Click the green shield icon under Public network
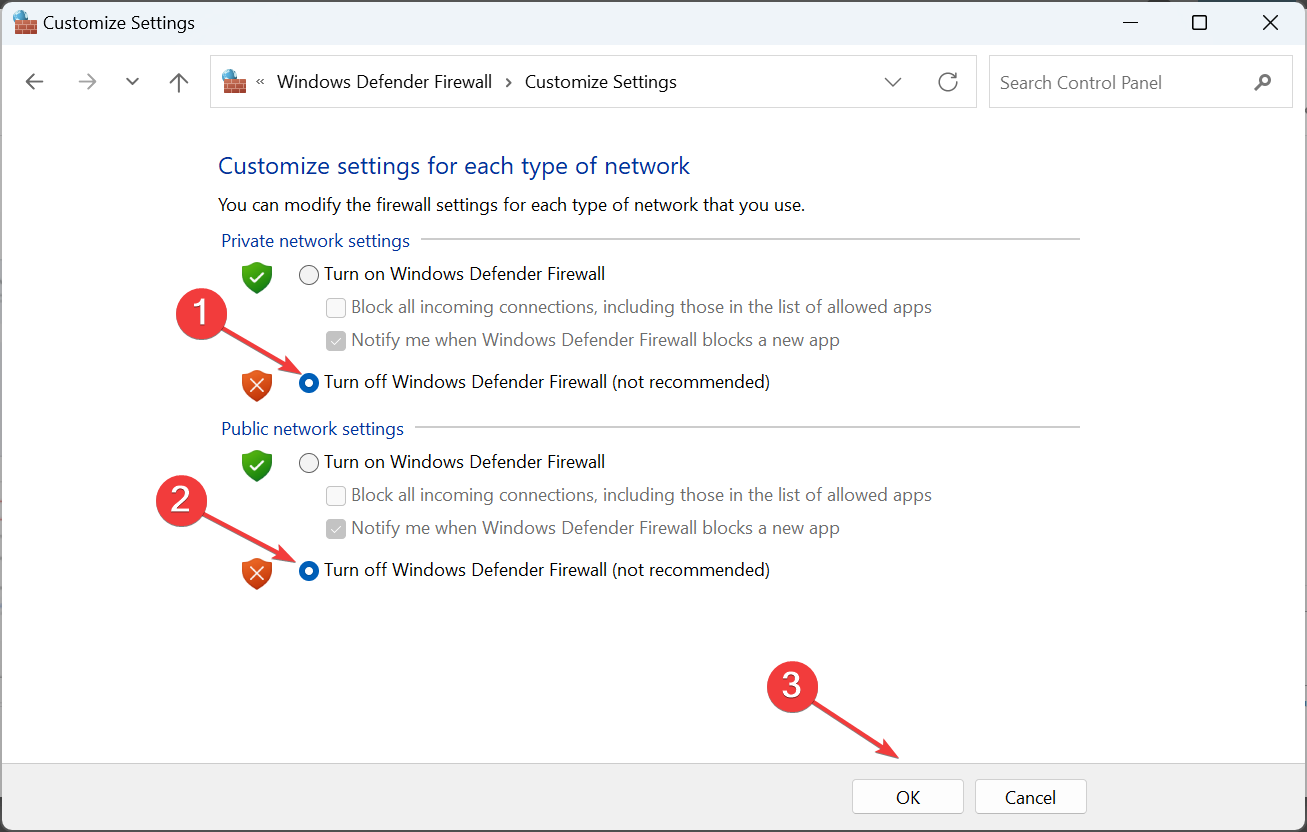 pyautogui.click(x=257, y=466)
